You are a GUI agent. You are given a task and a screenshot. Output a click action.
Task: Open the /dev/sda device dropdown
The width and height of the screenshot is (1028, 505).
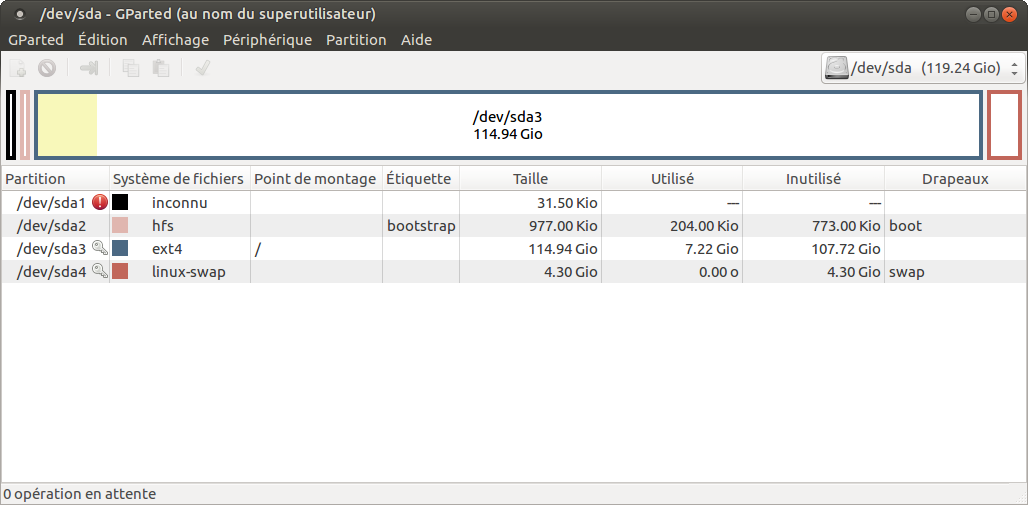[923, 68]
